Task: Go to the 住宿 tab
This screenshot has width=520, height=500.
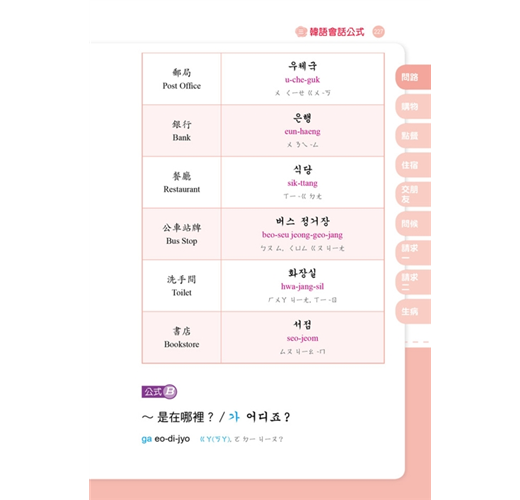Action: tap(413, 165)
